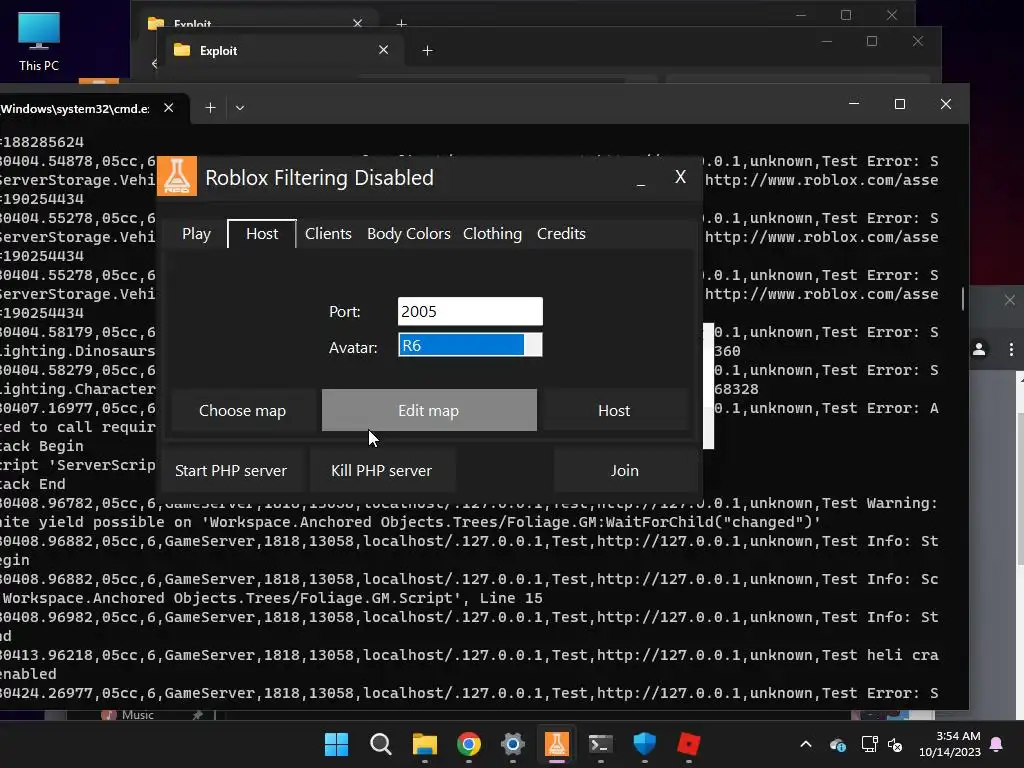Open This PC desktop icon
Image resolution: width=1024 pixels, height=768 pixels.
point(39,41)
